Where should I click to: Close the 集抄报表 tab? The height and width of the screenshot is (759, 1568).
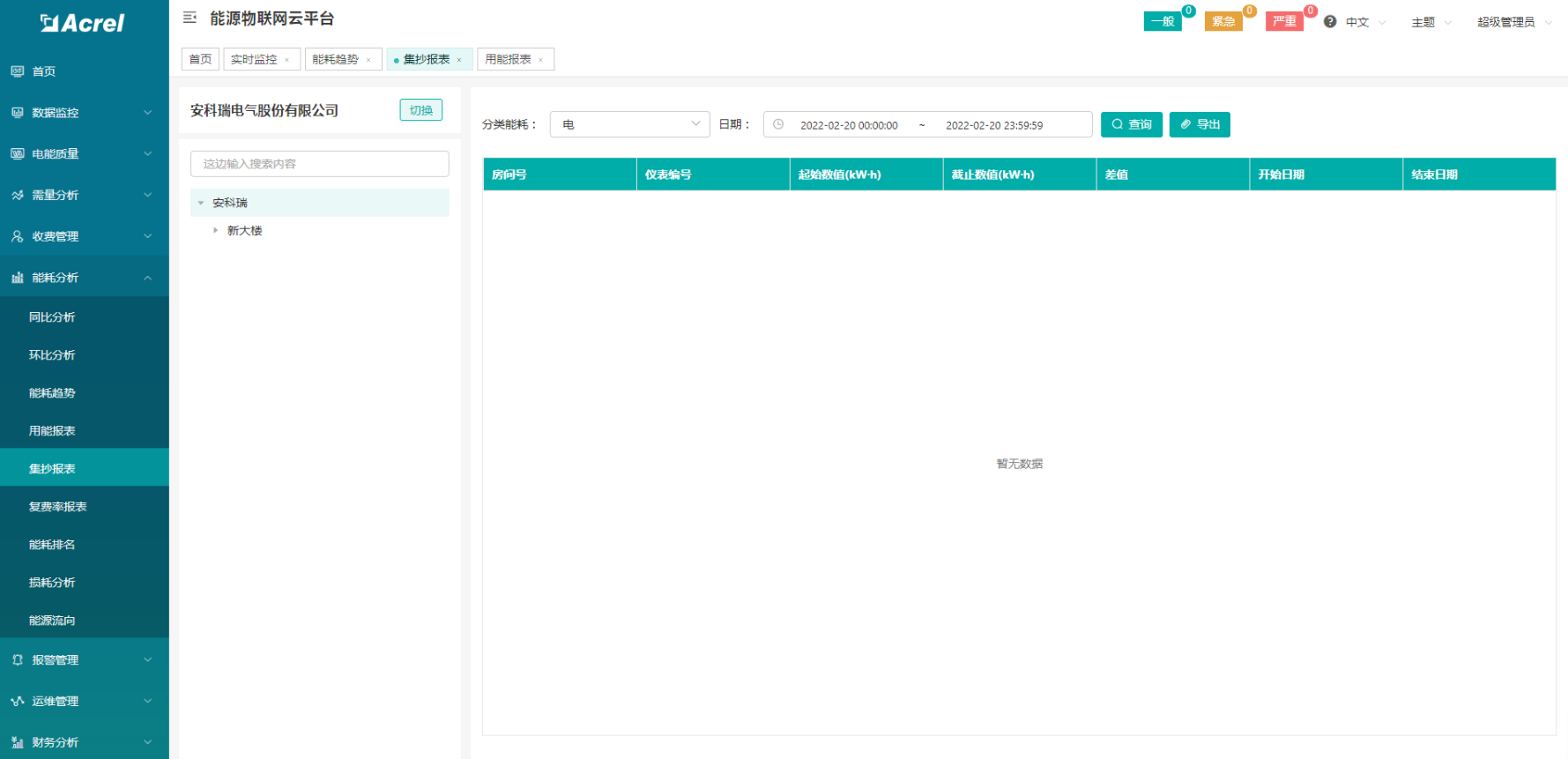click(x=459, y=60)
